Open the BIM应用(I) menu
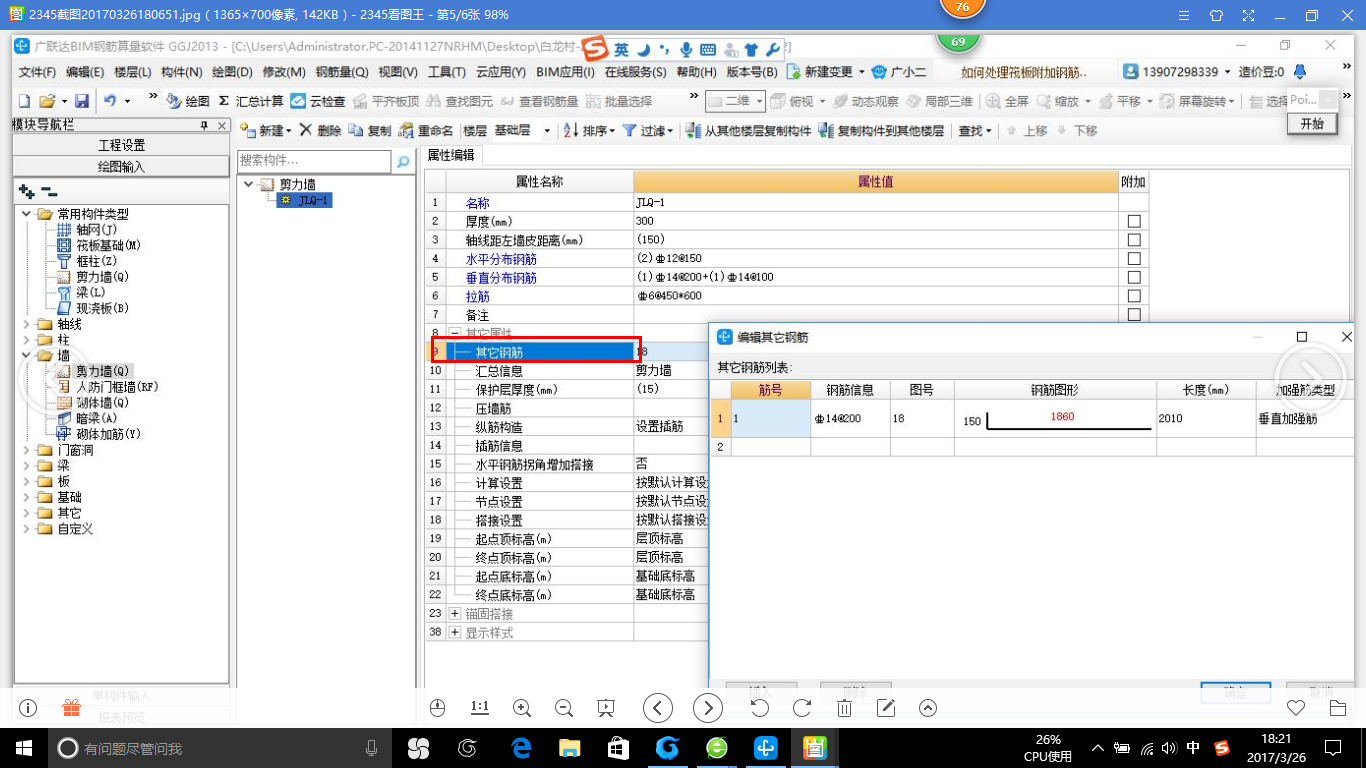This screenshot has height=768, width=1366. tap(565, 72)
